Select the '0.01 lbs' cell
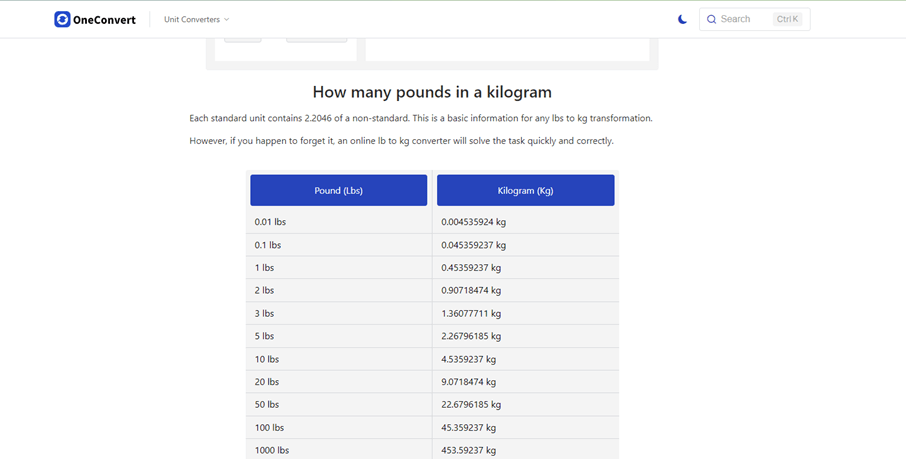The height and width of the screenshot is (459, 906). click(x=339, y=222)
